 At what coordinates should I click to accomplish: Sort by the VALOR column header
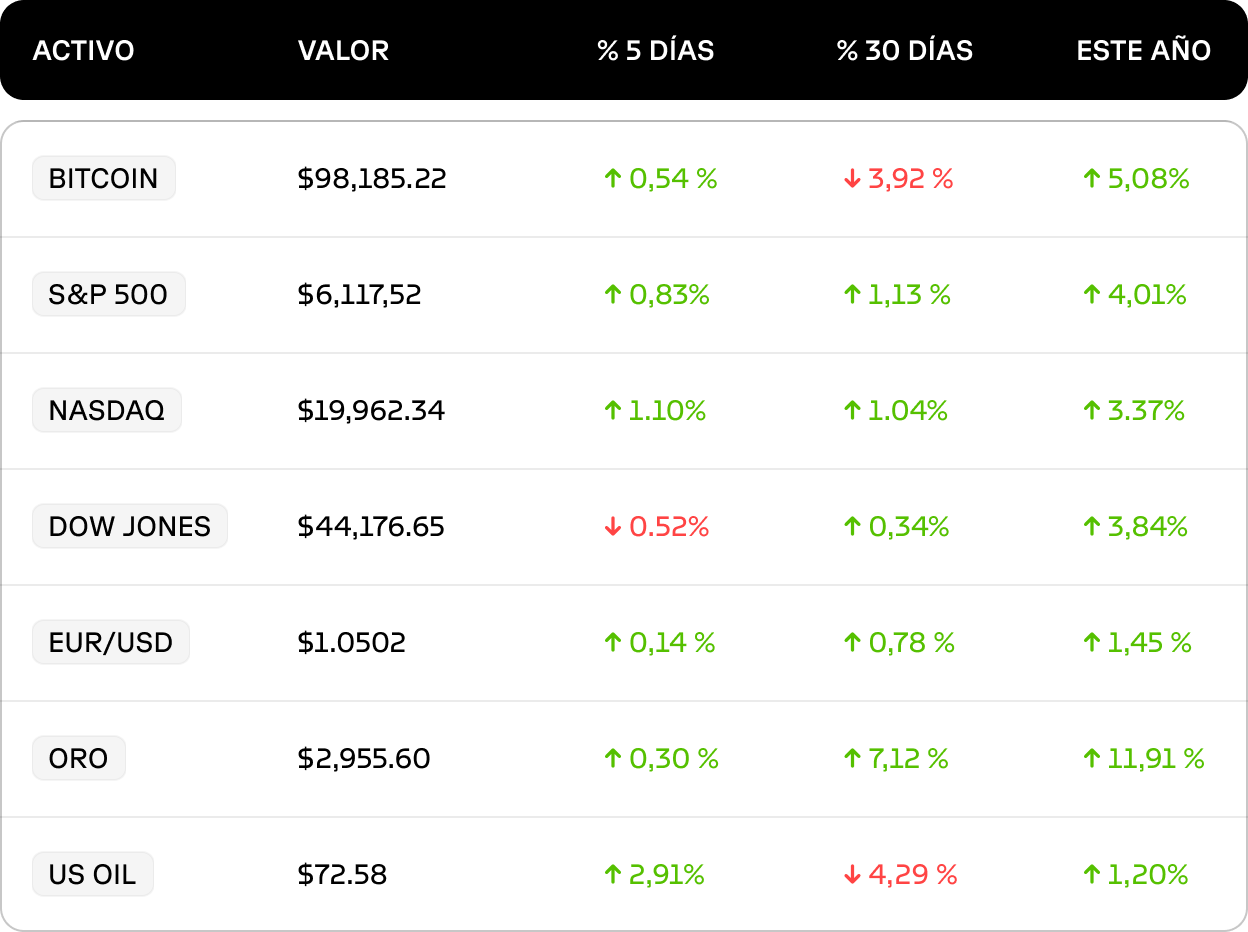tap(344, 51)
